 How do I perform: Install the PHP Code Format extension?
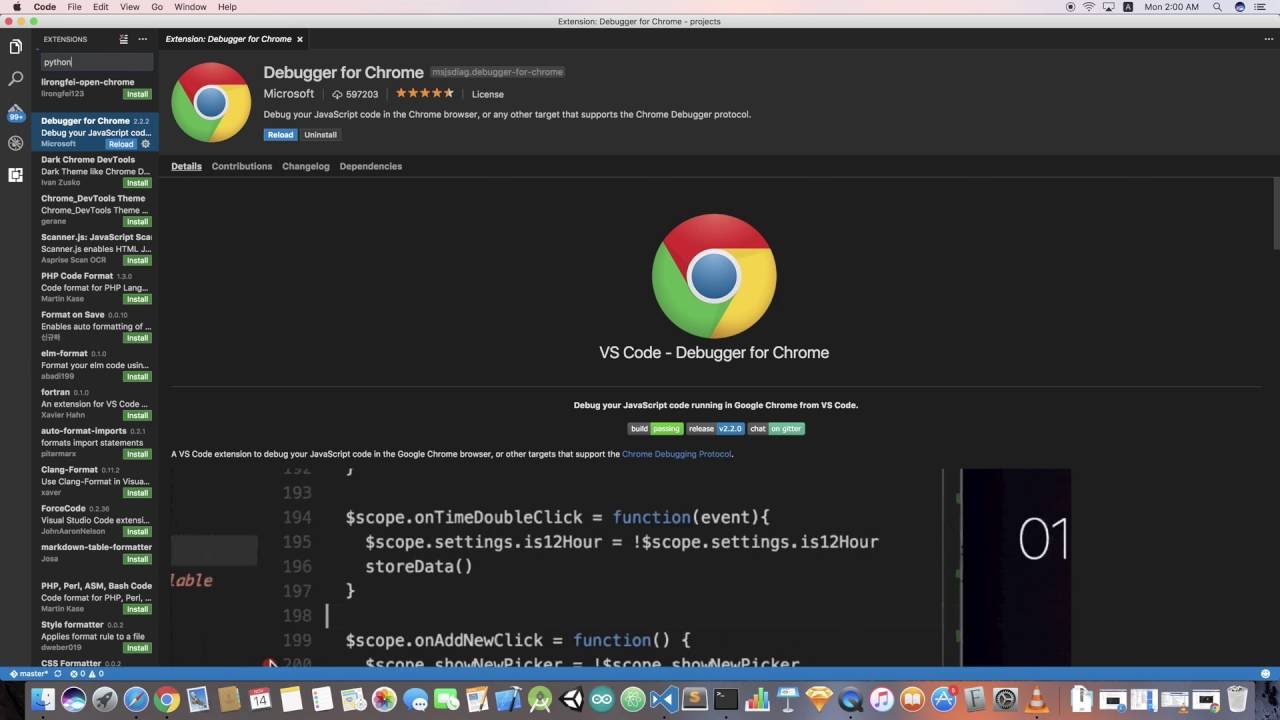pos(137,299)
